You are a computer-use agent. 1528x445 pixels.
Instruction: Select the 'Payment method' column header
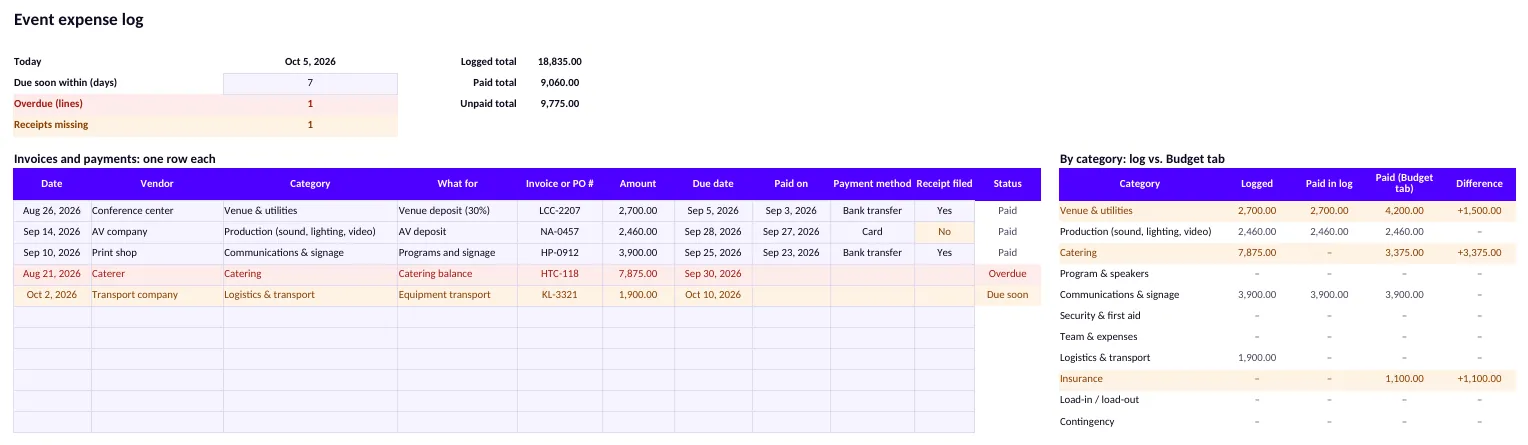pyautogui.click(x=872, y=184)
